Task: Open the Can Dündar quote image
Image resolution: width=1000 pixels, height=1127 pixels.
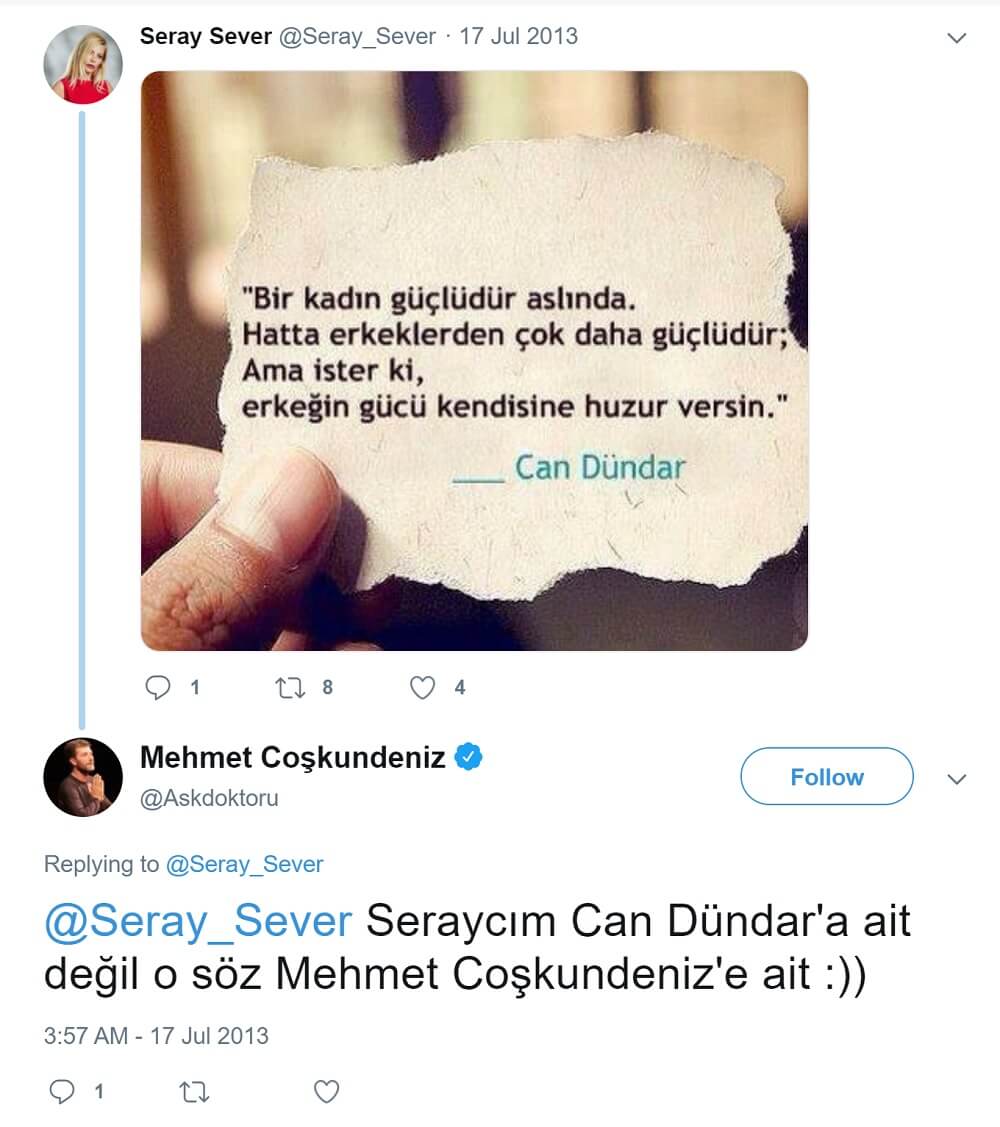Action: point(474,361)
